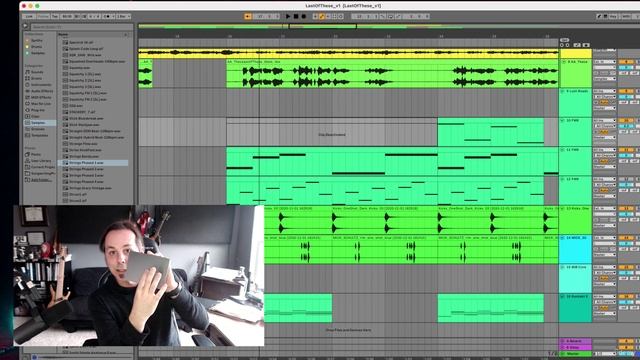Click the browser search field

tap(82, 27)
